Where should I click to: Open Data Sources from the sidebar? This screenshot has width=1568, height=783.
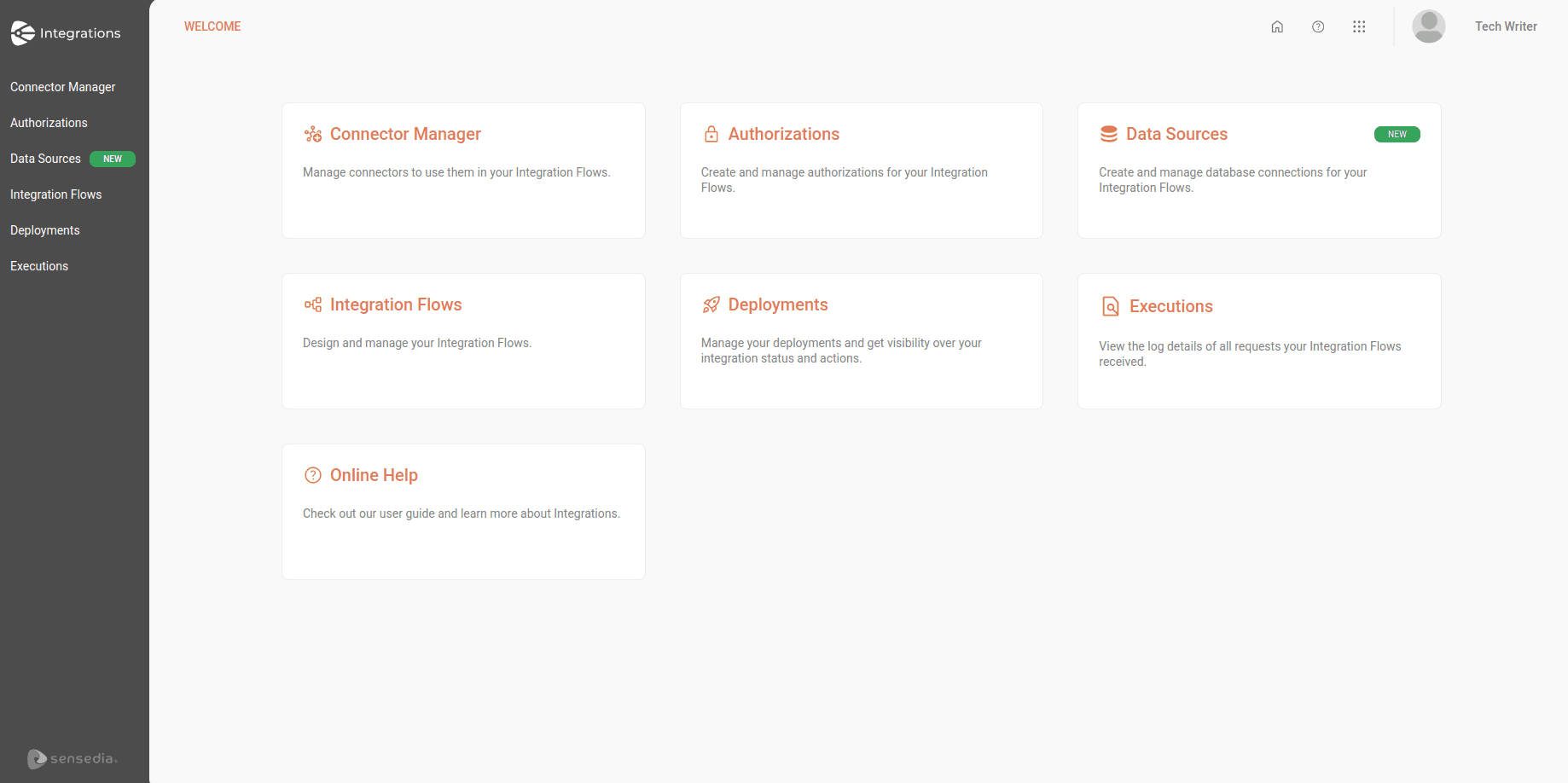click(45, 159)
